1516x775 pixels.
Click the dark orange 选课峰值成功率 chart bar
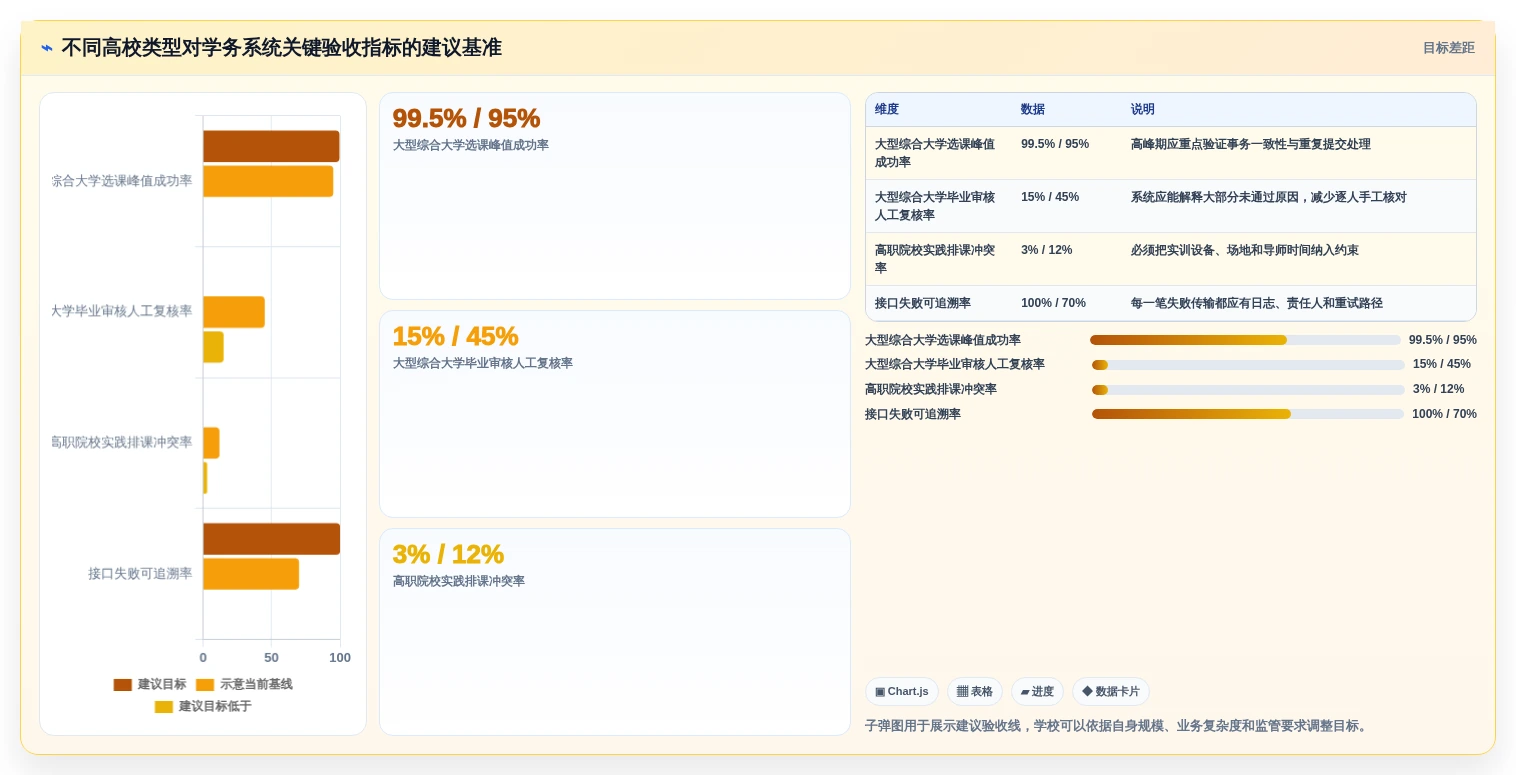pyautogui.click(x=271, y=146)
